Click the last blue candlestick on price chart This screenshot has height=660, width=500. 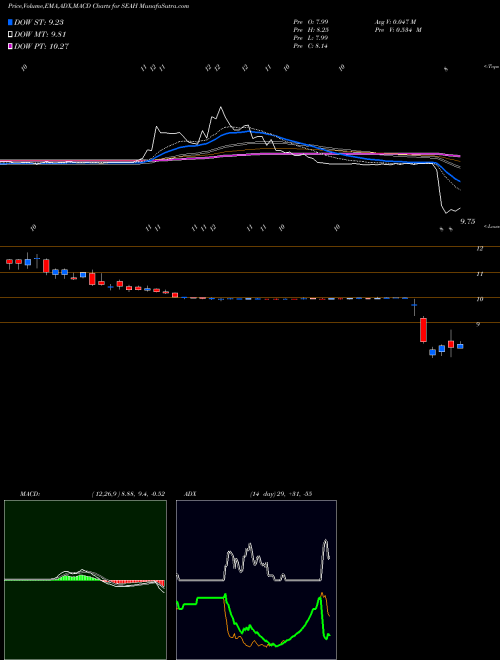pos(460,346)
